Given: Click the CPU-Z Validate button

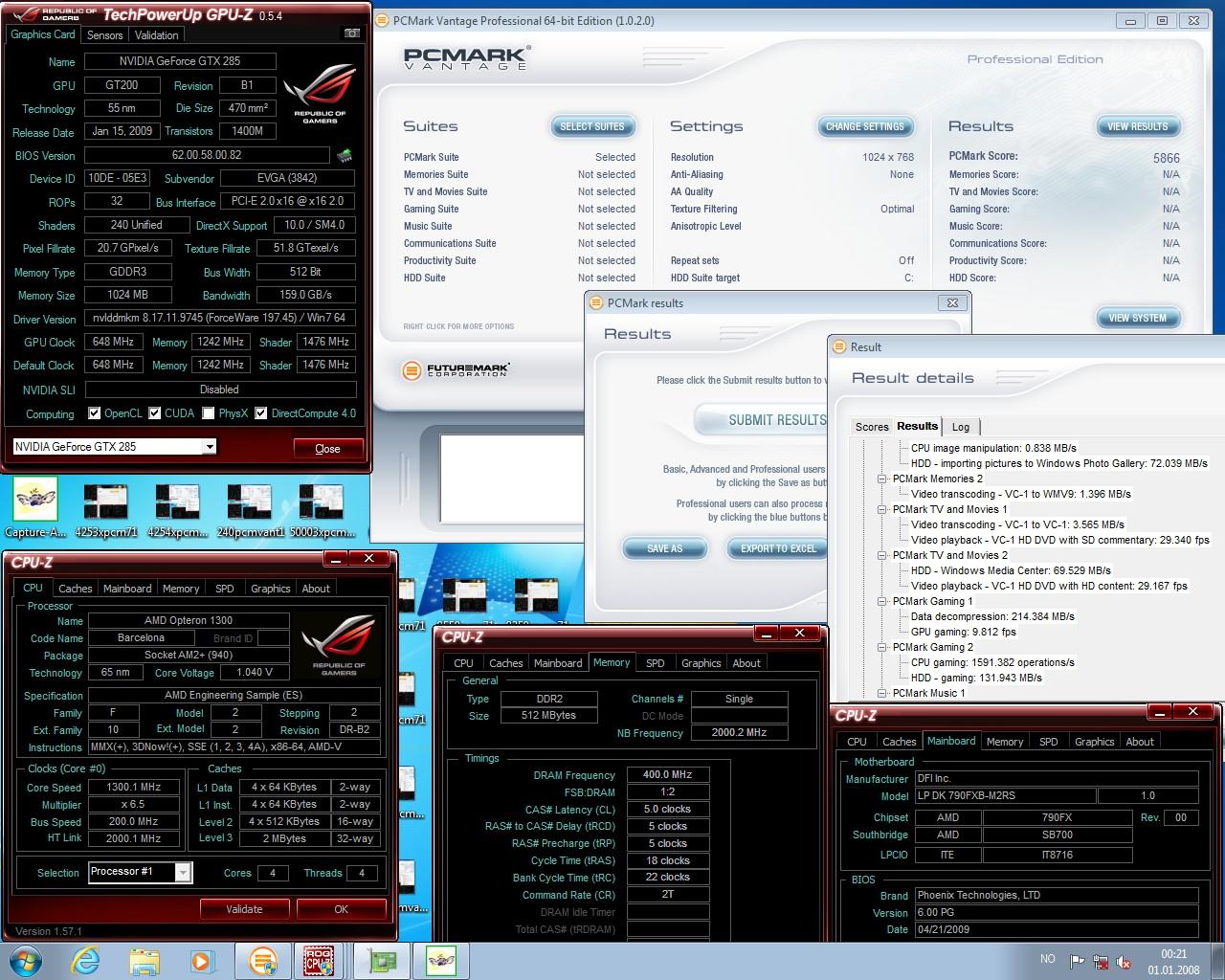Looking at the screenshot, I should (x=244, y=908).
